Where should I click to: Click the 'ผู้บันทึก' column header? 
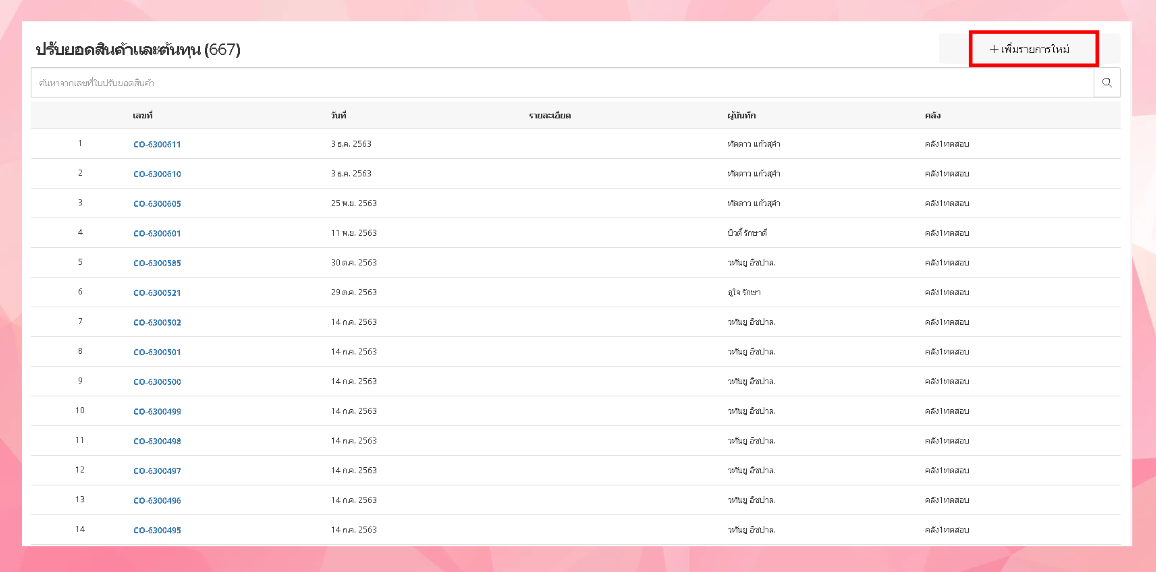740,115
